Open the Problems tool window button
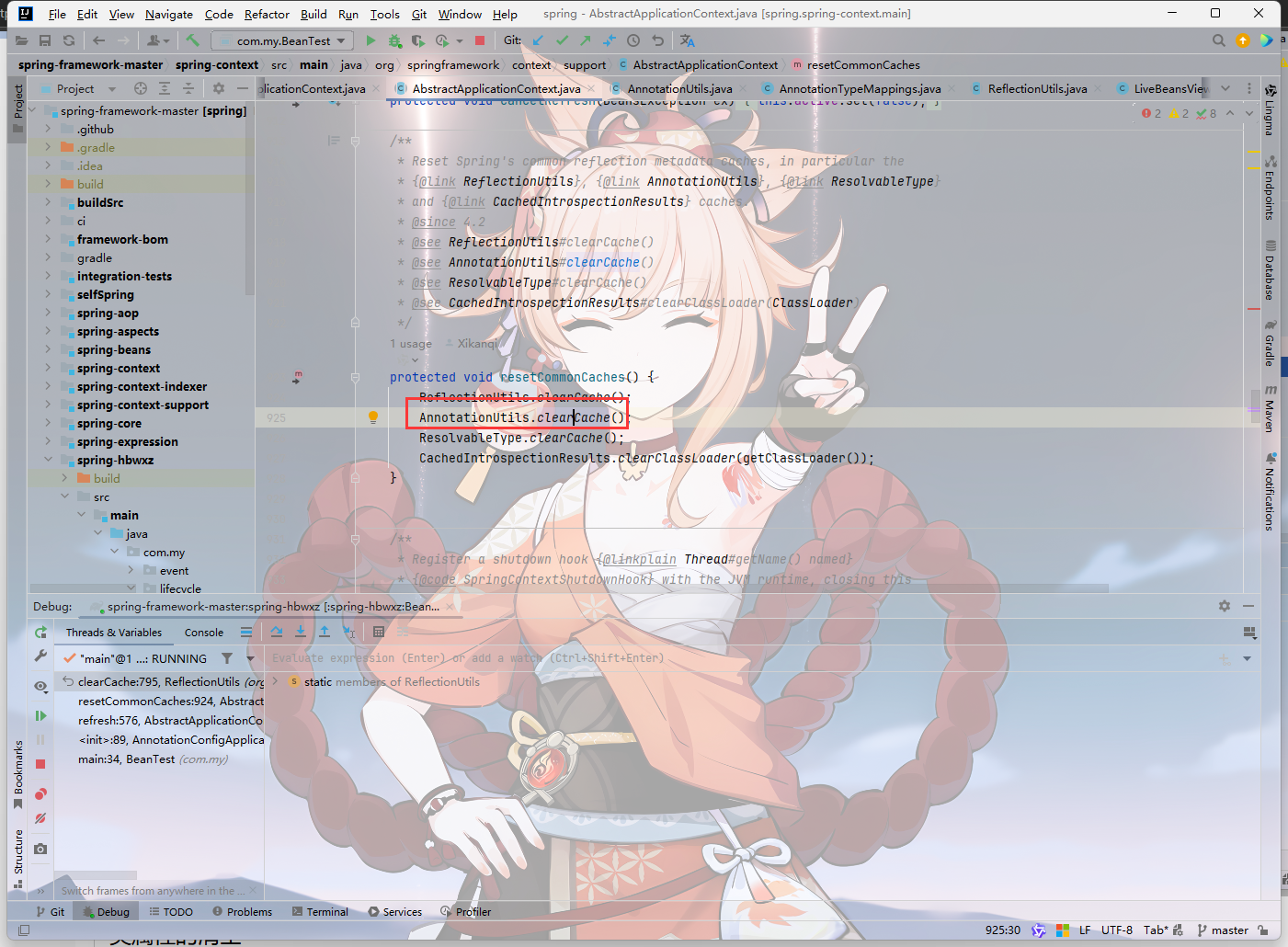Screen dimensions: 1288x947 pos(243,912)
